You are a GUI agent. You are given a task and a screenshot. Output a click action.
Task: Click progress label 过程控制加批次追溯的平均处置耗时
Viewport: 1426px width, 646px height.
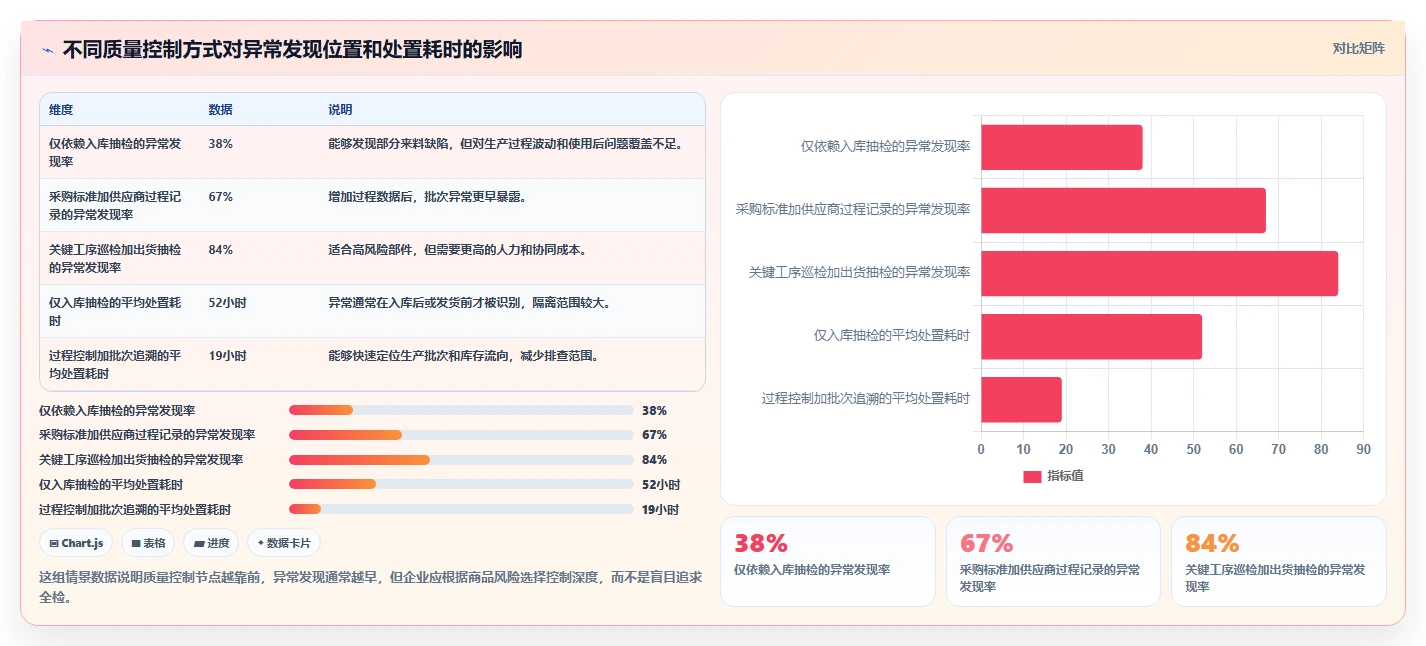[x=135, y=510]
